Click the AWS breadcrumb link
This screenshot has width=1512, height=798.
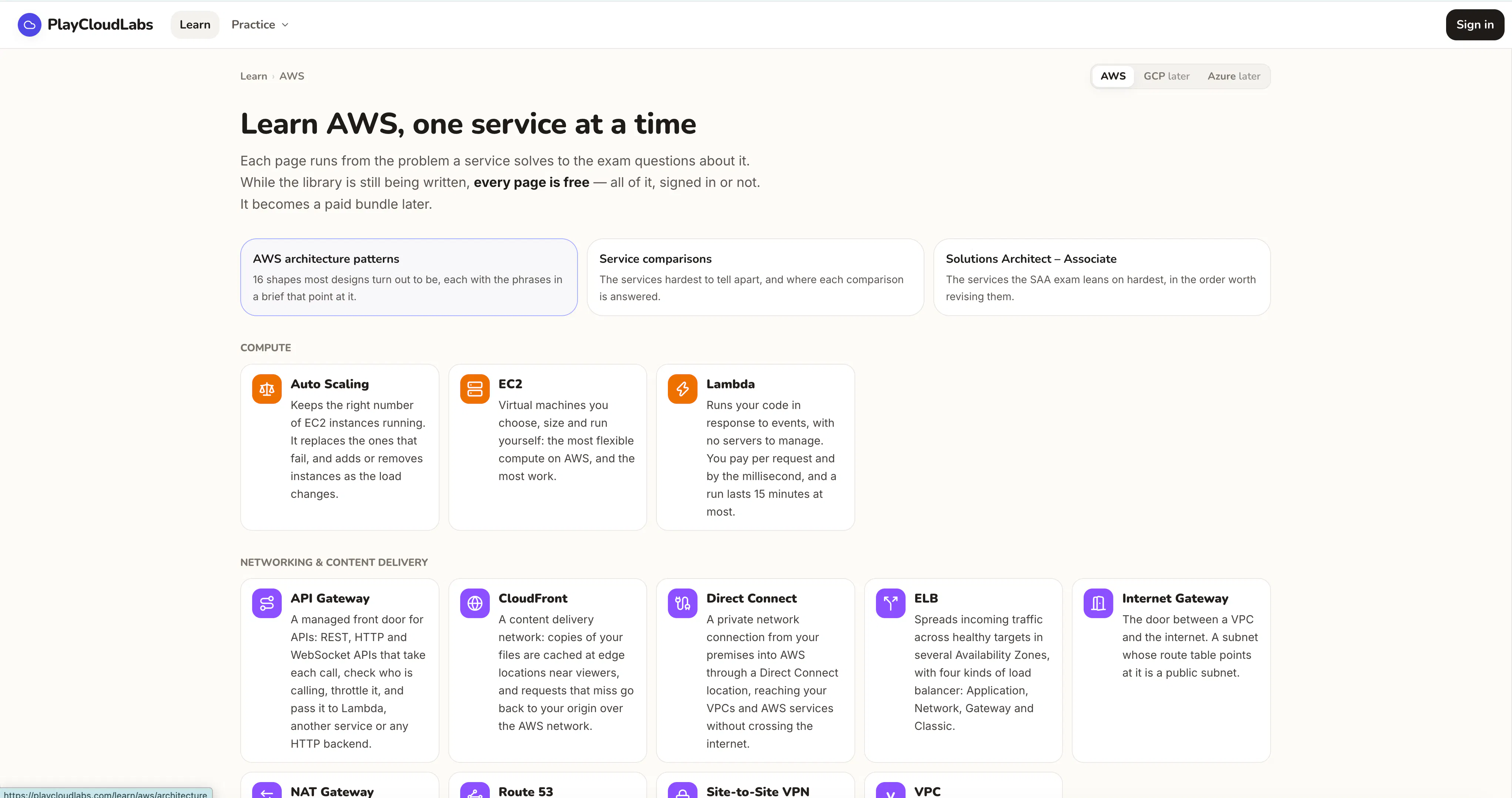(x=292, y=76)
